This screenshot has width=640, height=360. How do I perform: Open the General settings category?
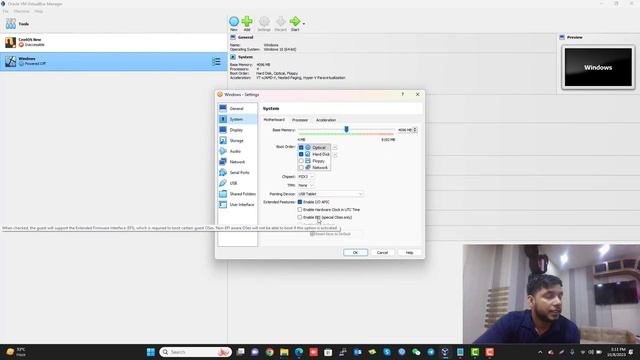click(237, 109)
